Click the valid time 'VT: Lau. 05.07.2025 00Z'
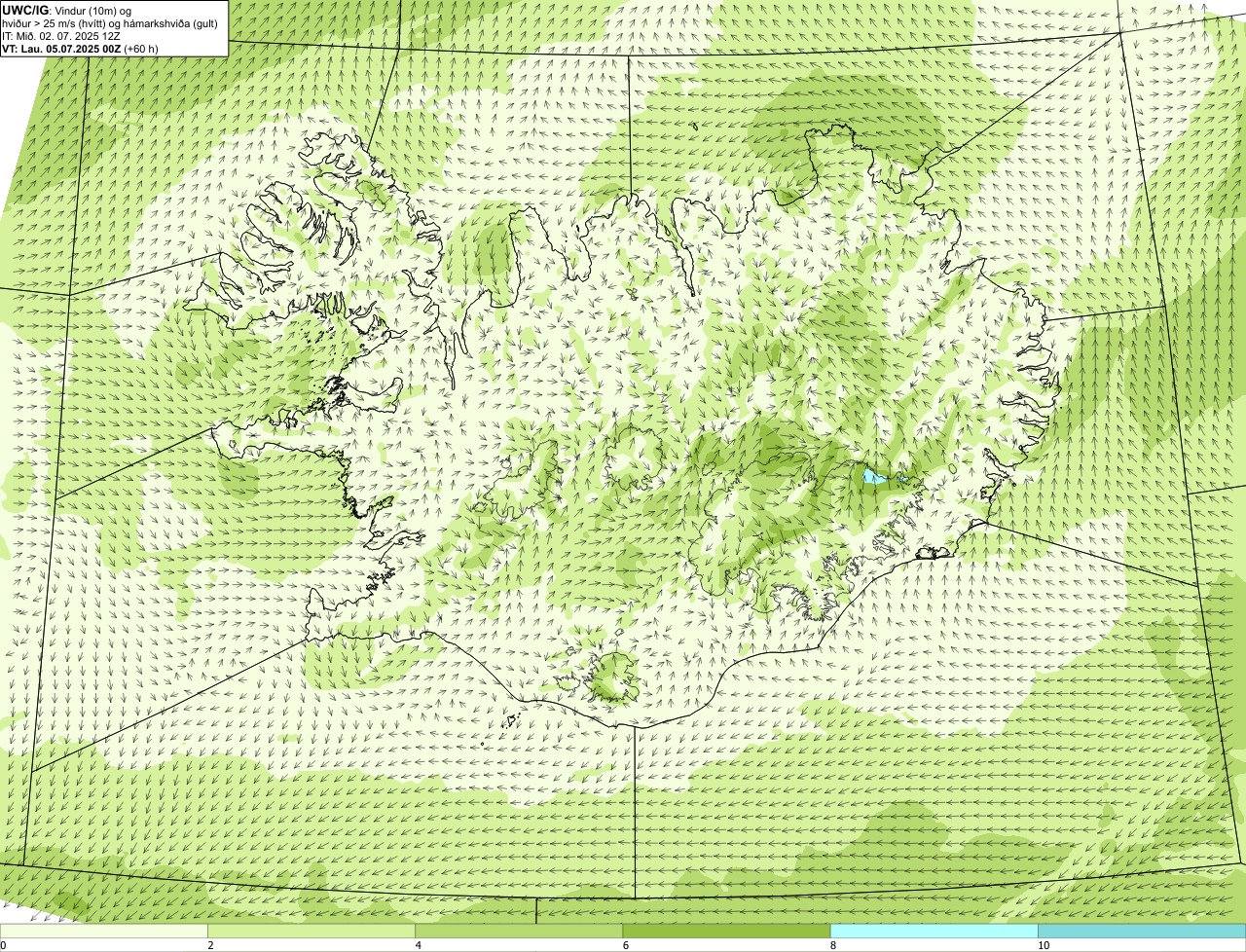 pyautogui.click(x=61, y=49)
